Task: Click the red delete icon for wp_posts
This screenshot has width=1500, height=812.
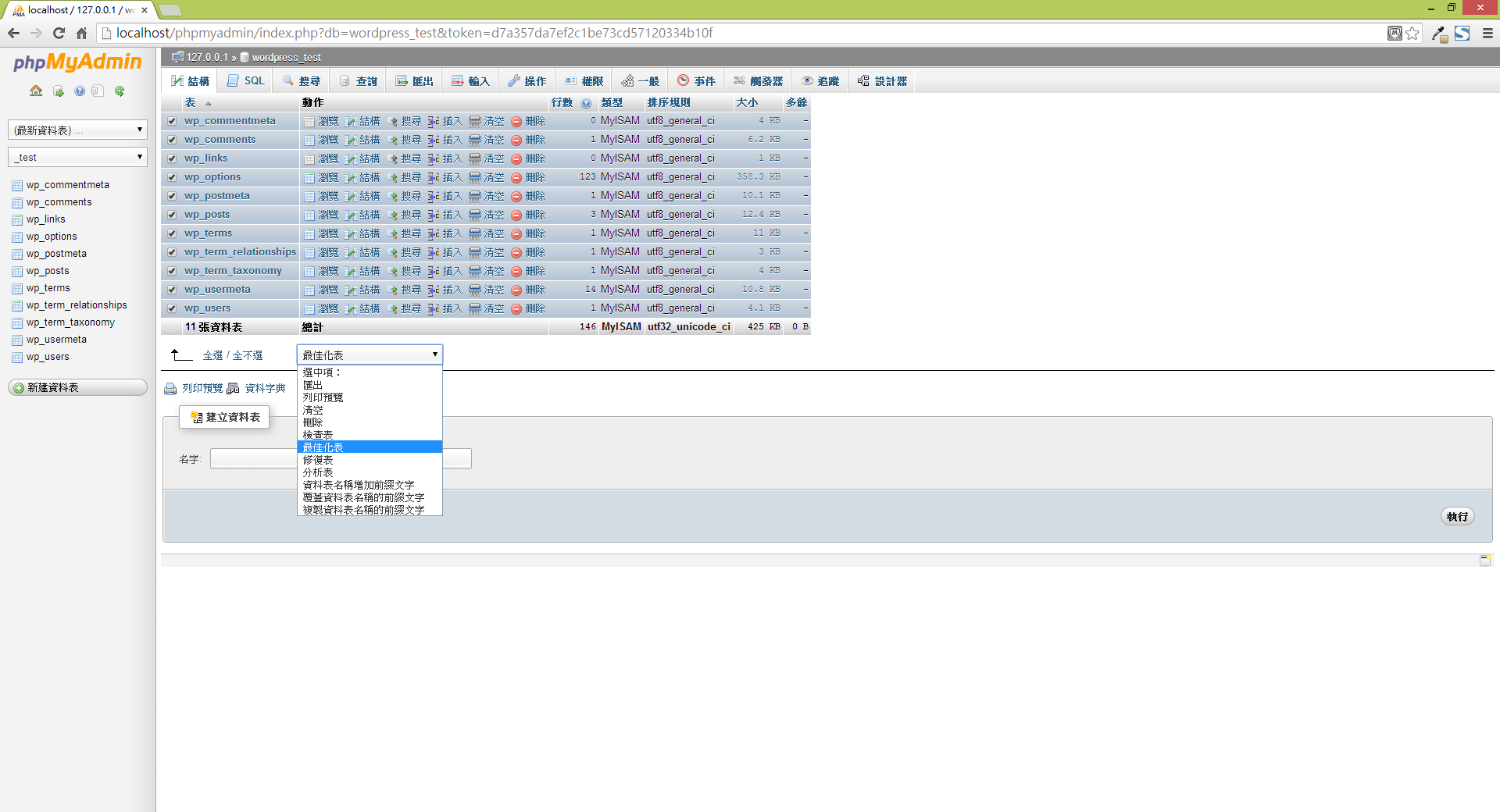Action: click(516, 215)
